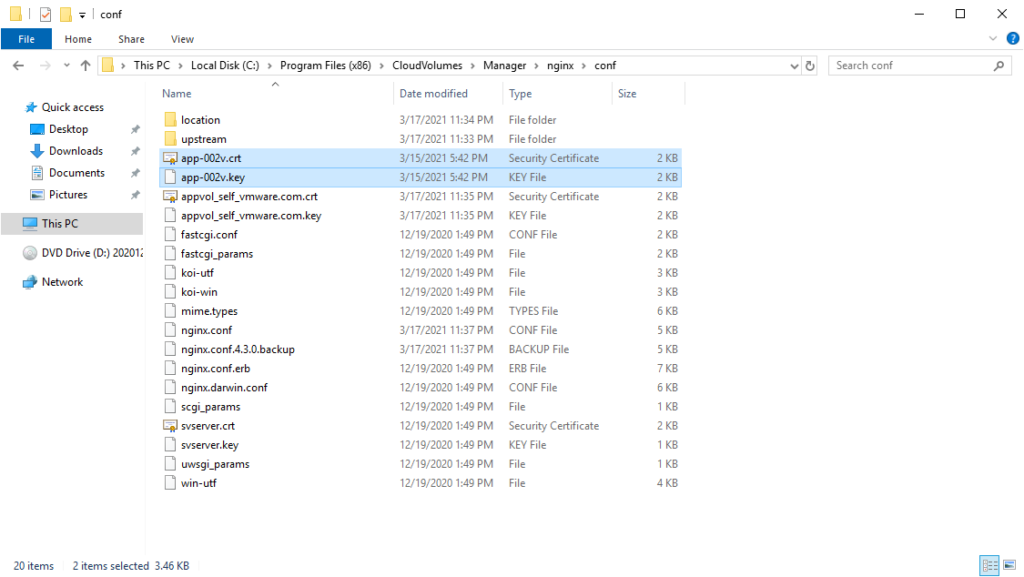Customize Quick Access Toolbar dropdown
This screenshot has width=1024, height=577.
coord(82,15)
